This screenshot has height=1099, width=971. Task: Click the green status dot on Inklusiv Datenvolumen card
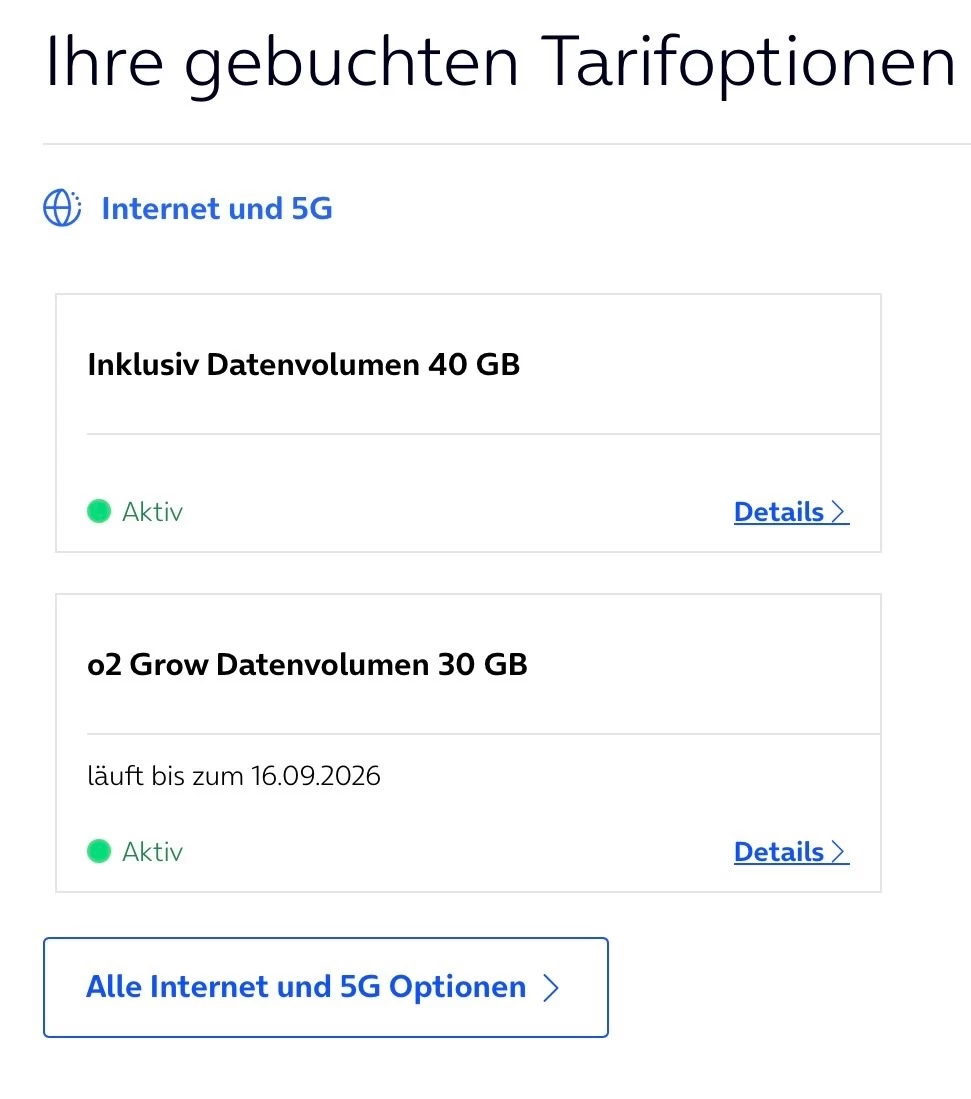click(x=99, y=511)
